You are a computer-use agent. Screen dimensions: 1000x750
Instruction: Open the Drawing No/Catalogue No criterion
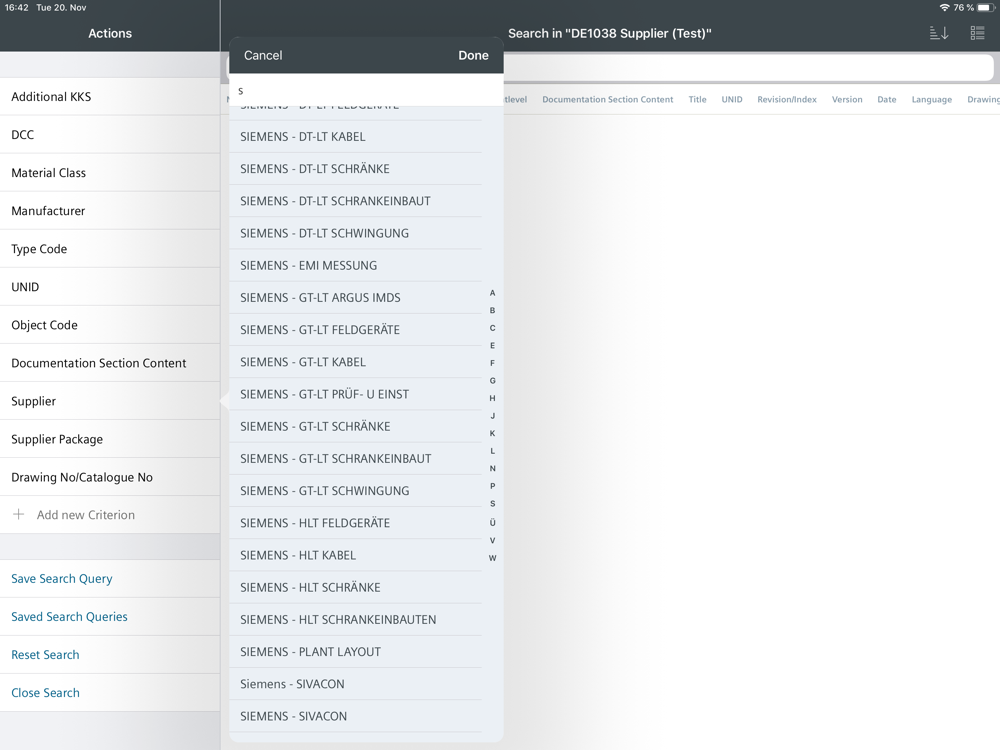pos(110,477)
